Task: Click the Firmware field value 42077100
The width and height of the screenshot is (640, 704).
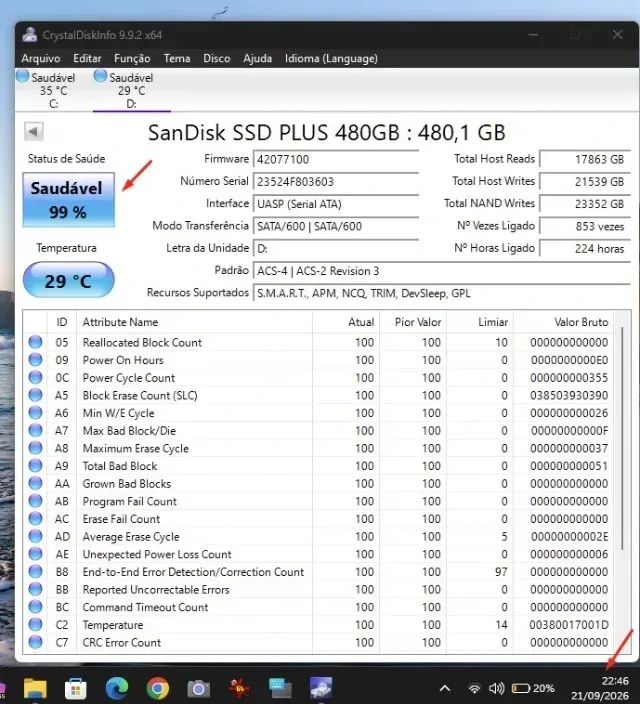Action: click(x=336, y=159)
